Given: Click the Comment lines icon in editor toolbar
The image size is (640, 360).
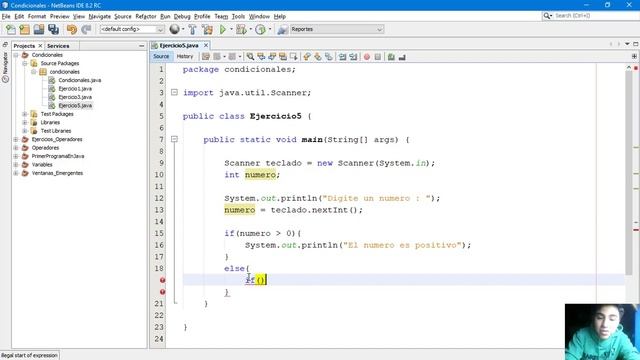Looking at the screenshot, I should coord(391,57).
